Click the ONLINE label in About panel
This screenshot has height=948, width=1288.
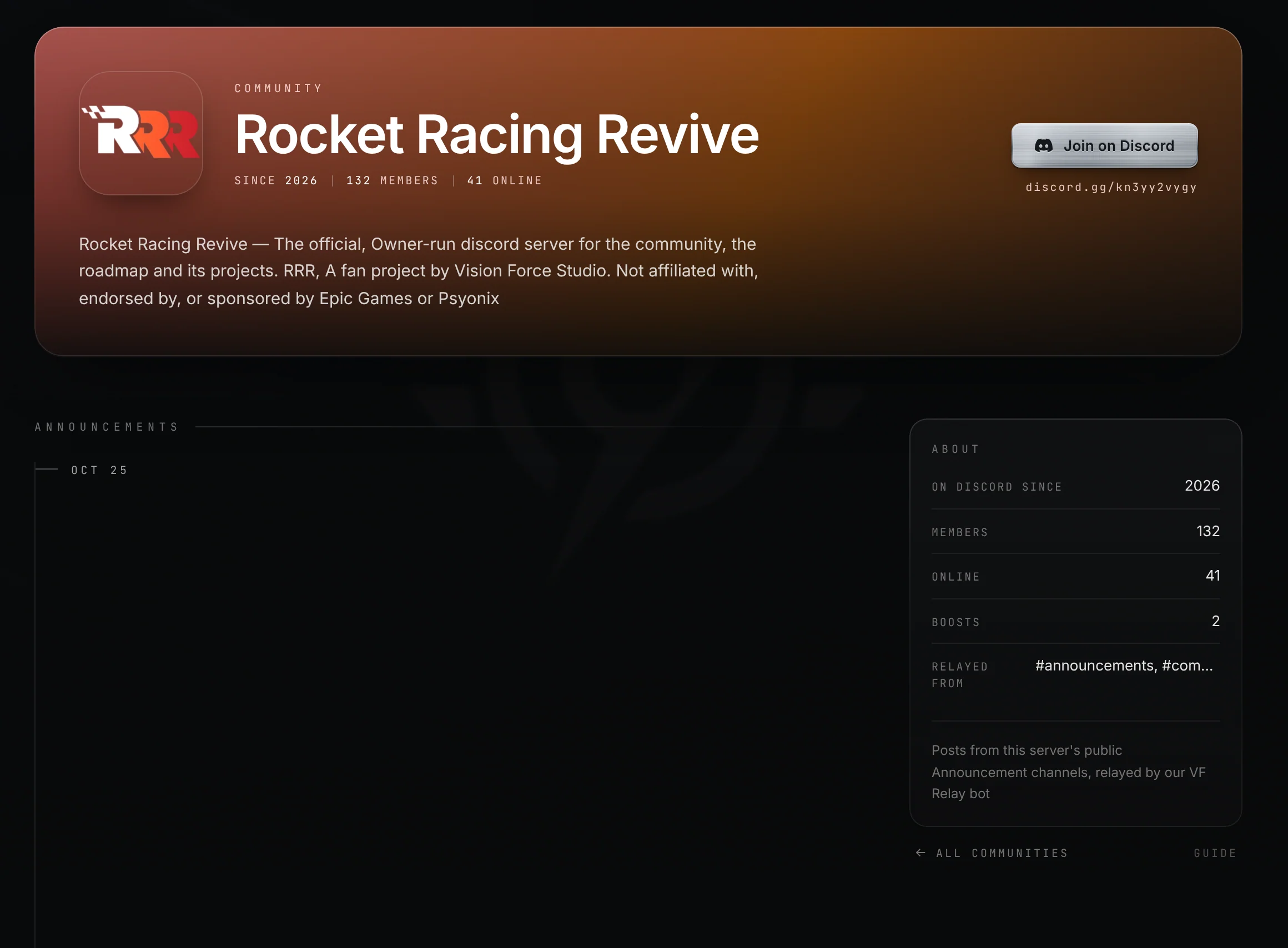click(x=955, y=576)
